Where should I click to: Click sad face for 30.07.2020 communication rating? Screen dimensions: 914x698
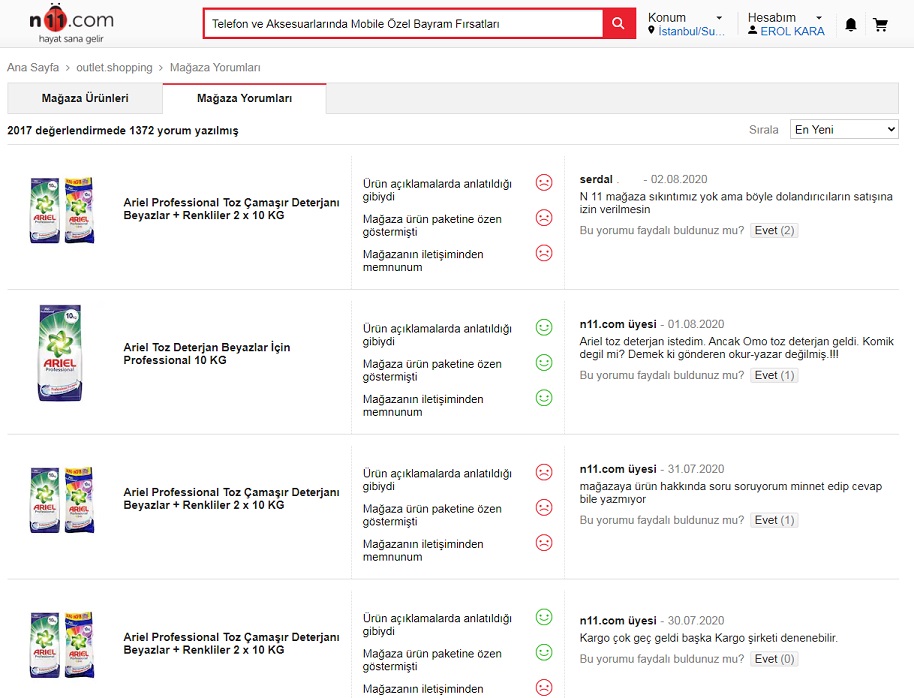544,688
